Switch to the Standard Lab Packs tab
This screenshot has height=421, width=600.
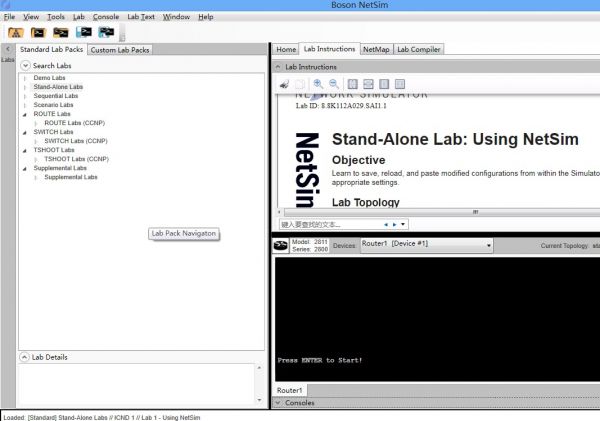click(51, 49)
